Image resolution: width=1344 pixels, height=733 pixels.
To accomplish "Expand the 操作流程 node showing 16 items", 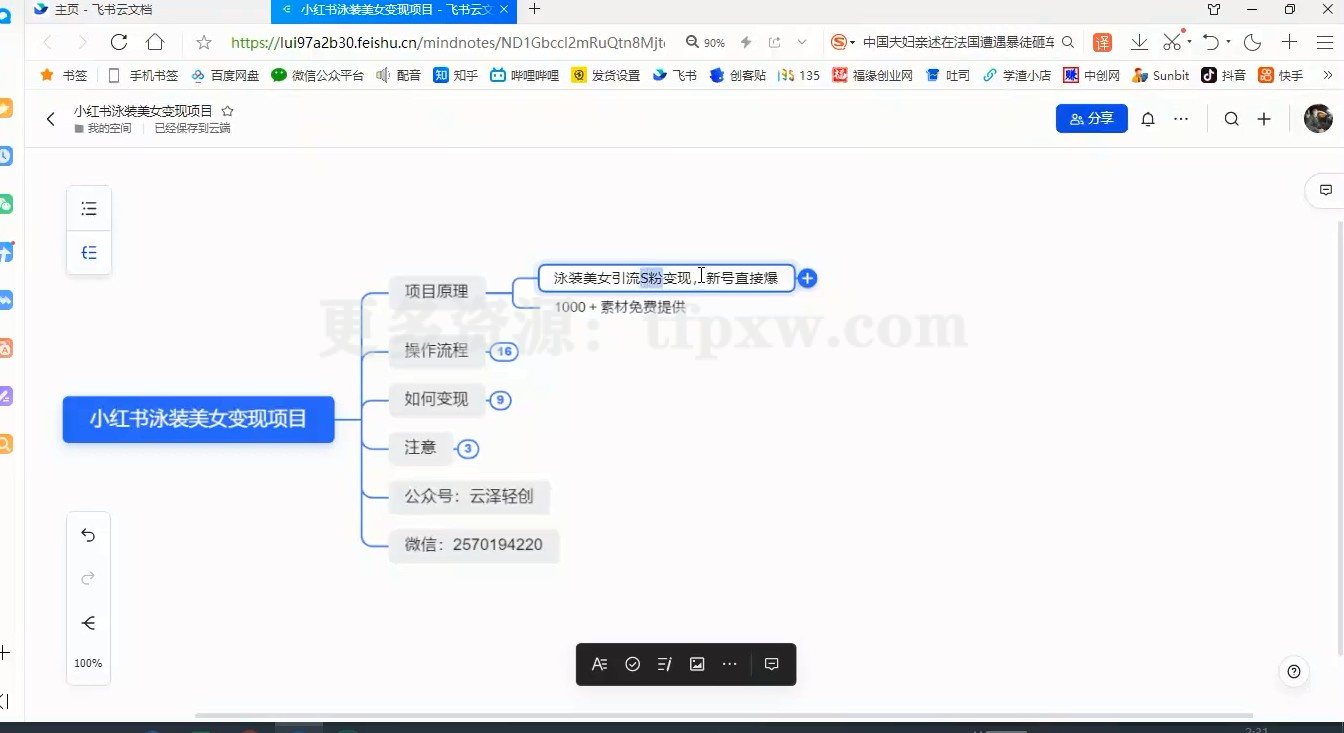I will pyautogui.click(x=504, y=352).
